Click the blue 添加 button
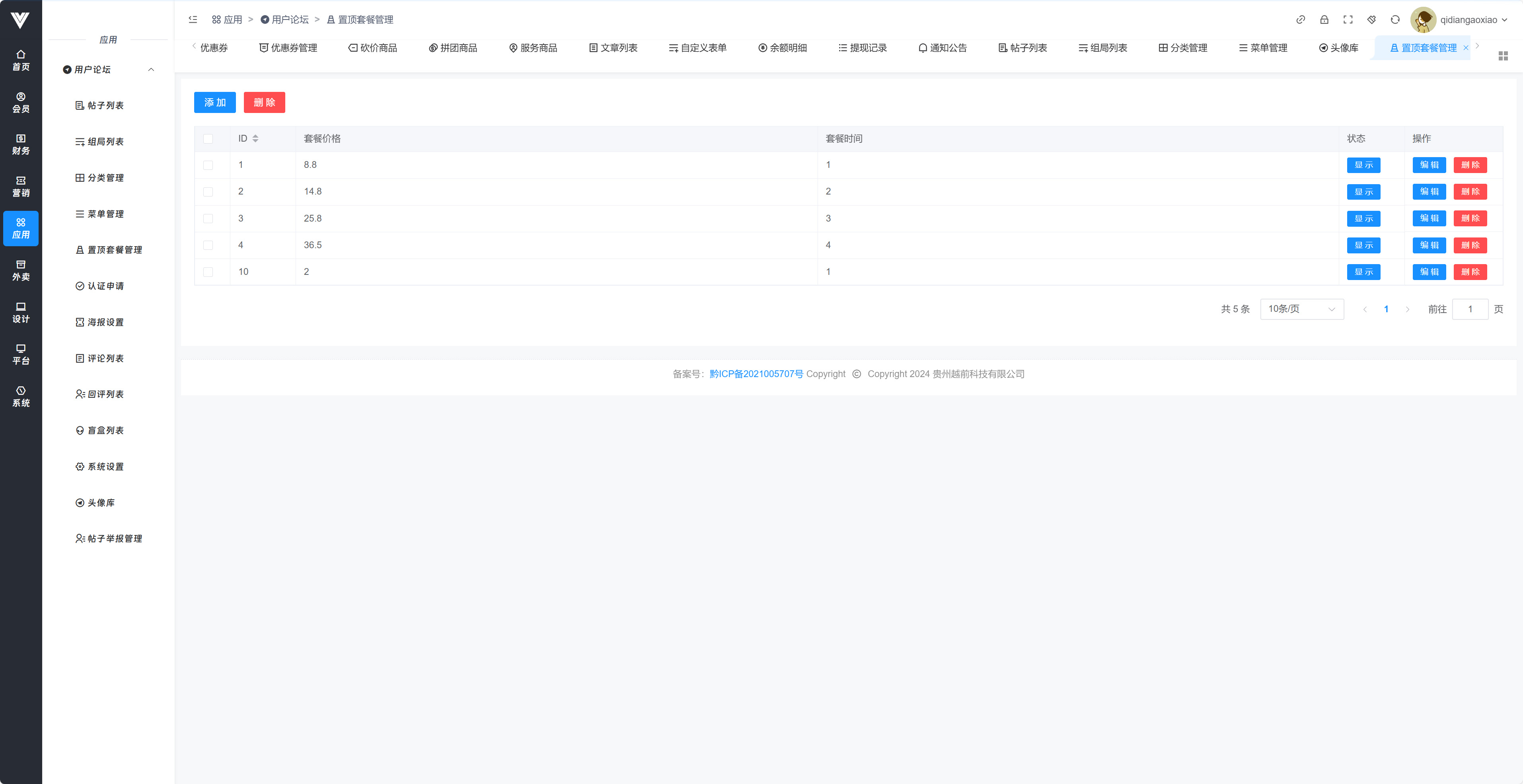 (x=214, y=102)
